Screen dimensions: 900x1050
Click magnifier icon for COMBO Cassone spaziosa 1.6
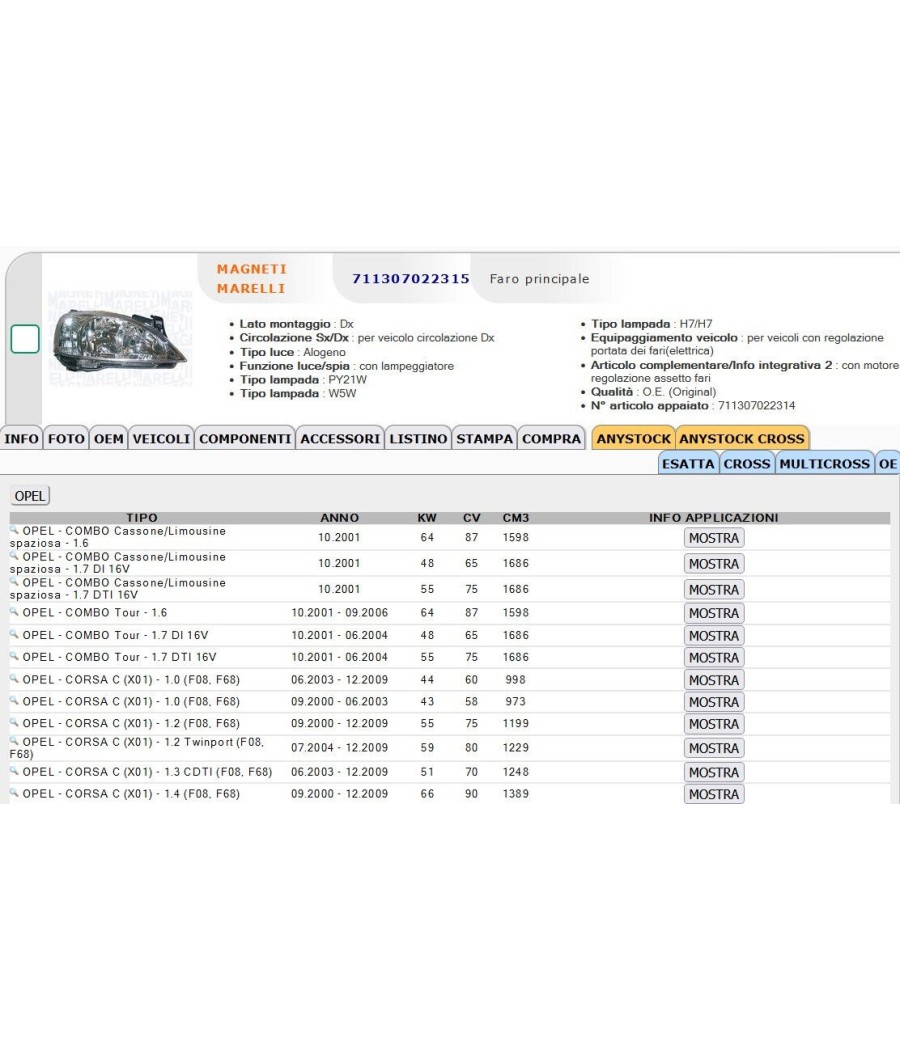[14, 530]
